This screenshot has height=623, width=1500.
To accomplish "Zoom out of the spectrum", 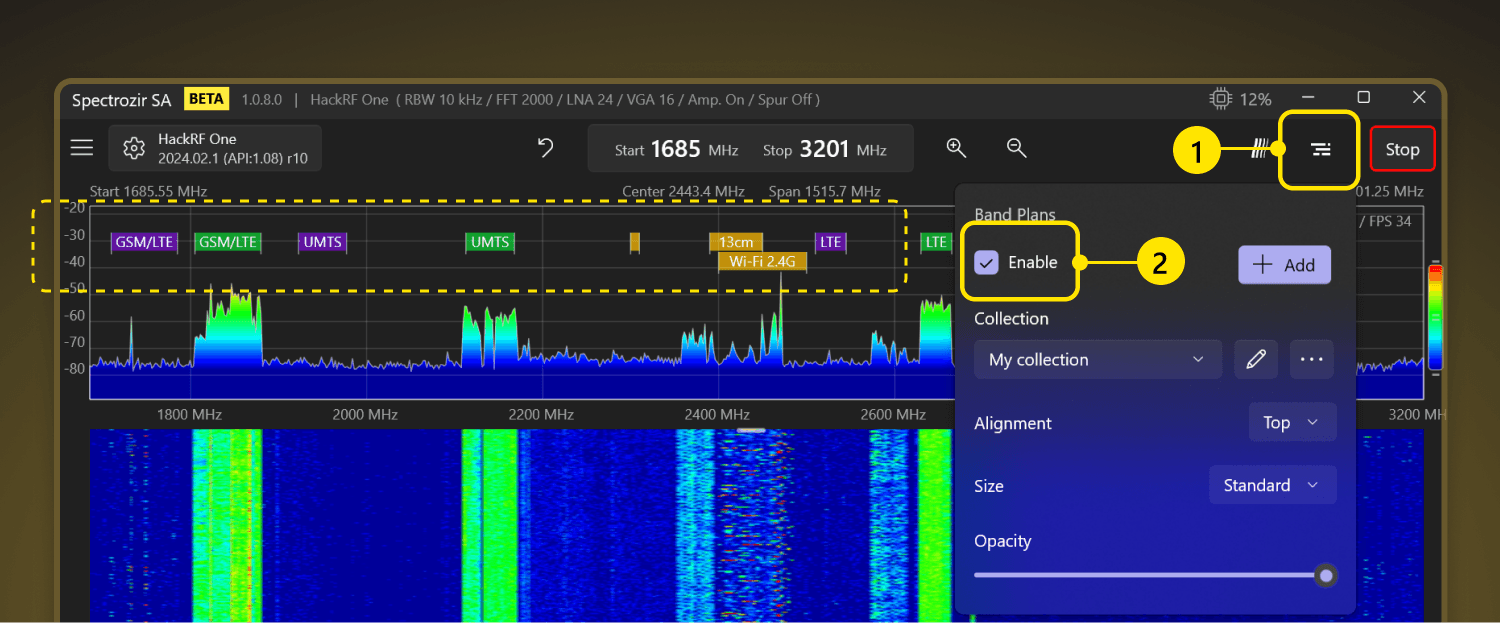I will (1016, 148).
